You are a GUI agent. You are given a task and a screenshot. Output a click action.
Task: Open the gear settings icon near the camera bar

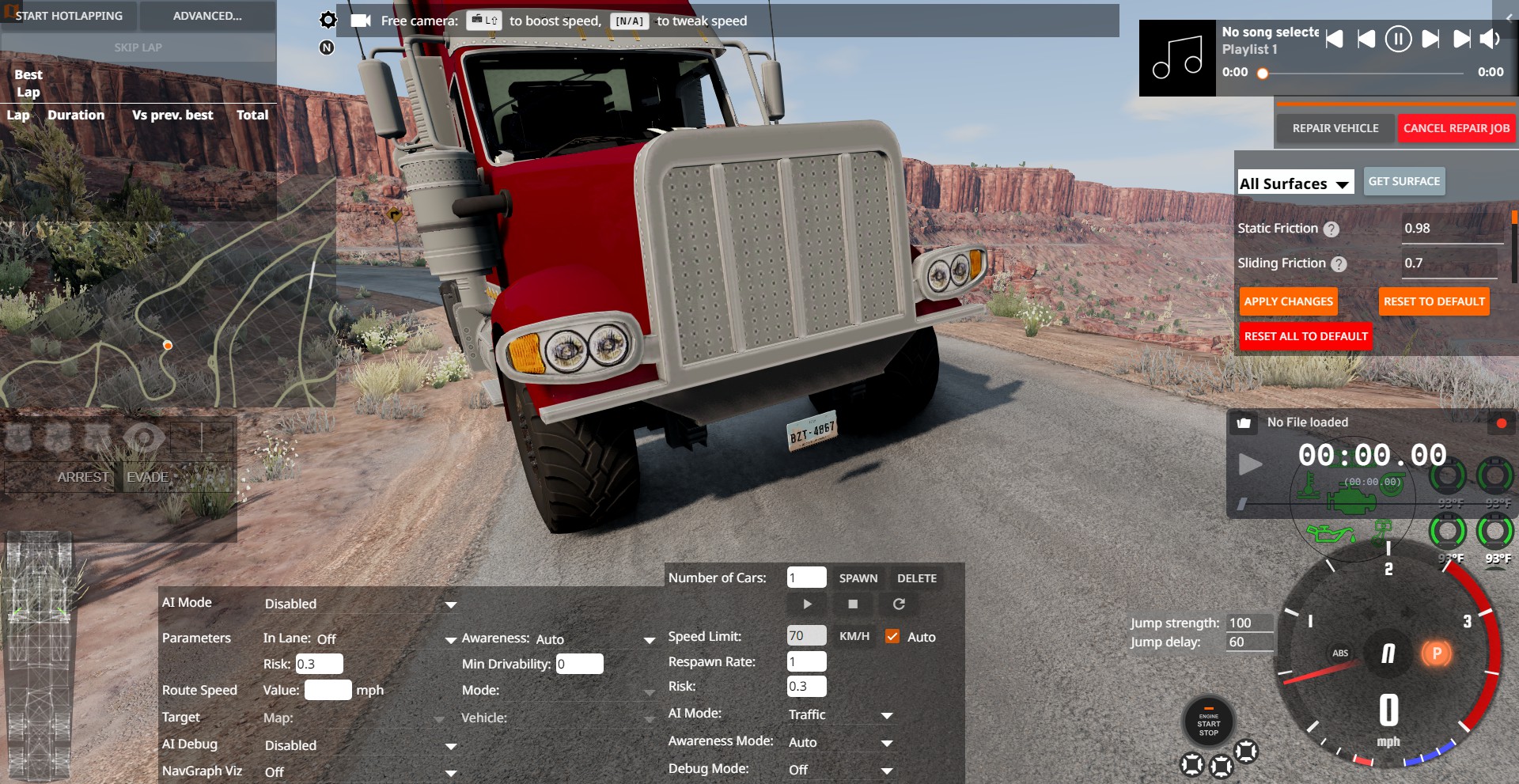click(x=328, y=20)
